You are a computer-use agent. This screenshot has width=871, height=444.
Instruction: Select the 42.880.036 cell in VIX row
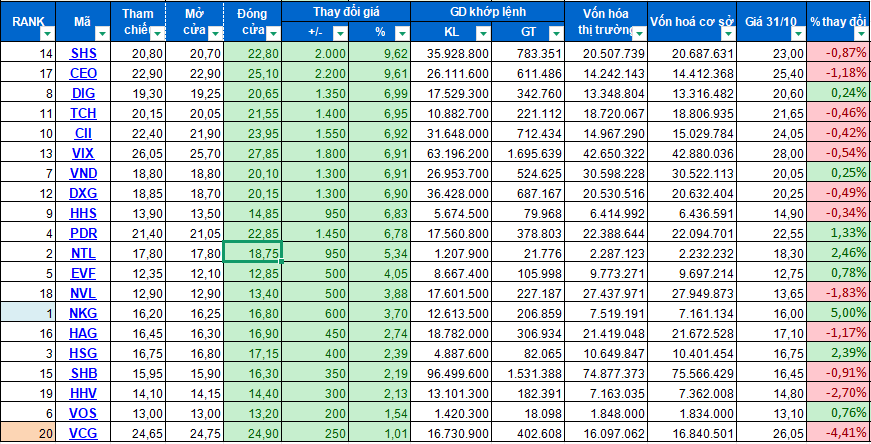(692, 153)
